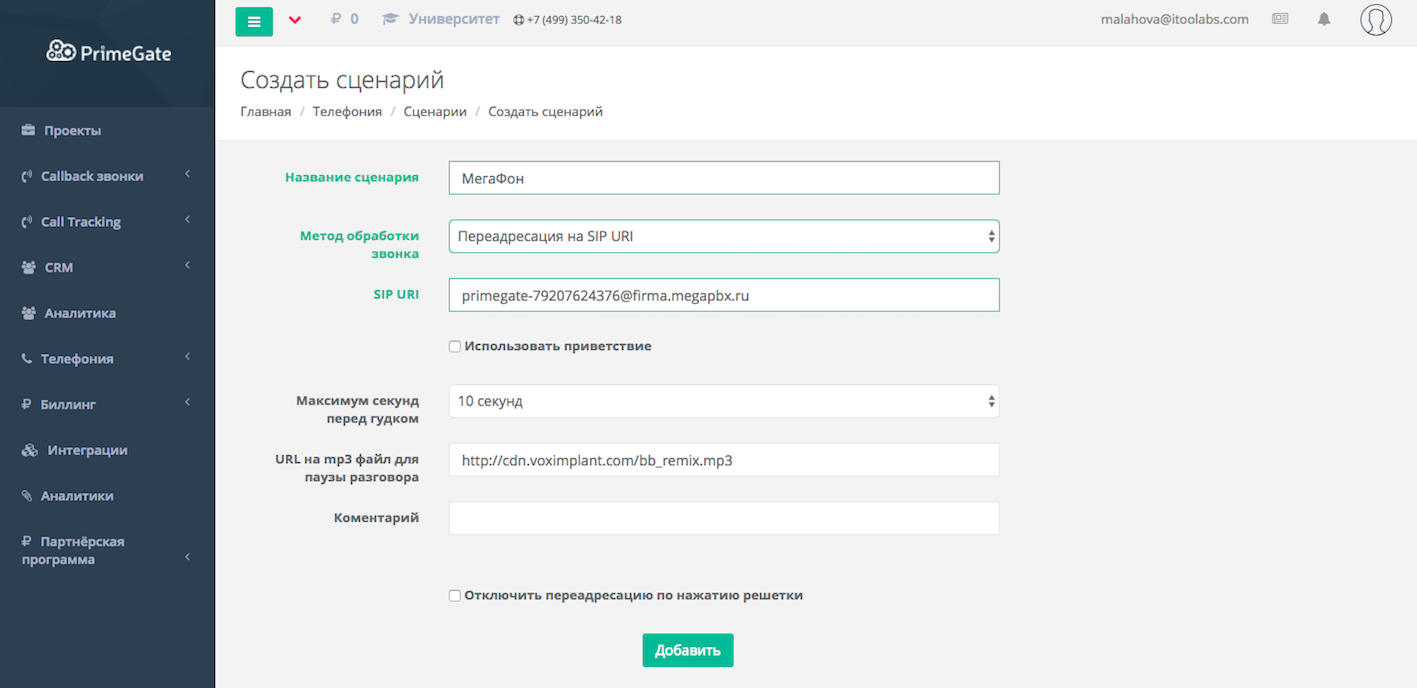Expand Партнёрская программа sidebar chevron
This screenshot has height=688, width=1417.
(188, 557)
